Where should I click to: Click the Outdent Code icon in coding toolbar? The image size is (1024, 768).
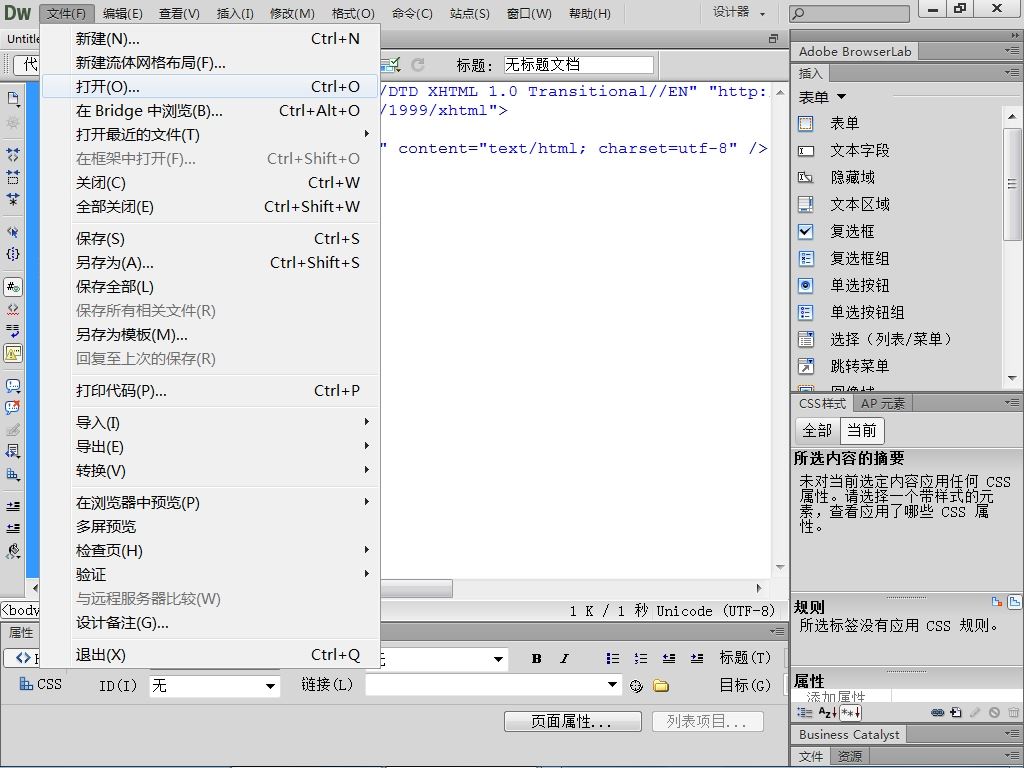[13, 528]
